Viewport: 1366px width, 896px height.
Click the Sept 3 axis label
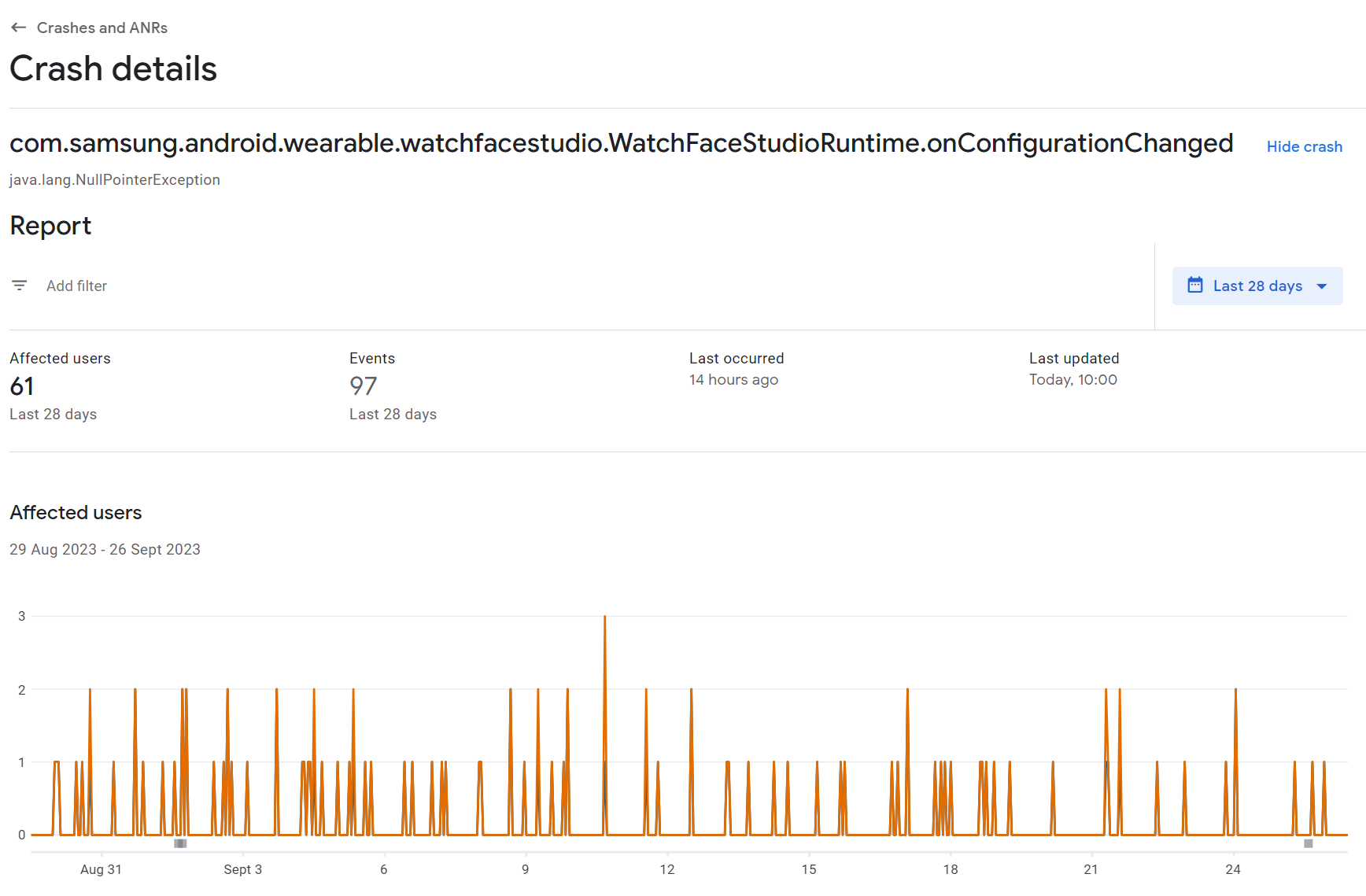(x=242, y=869)
